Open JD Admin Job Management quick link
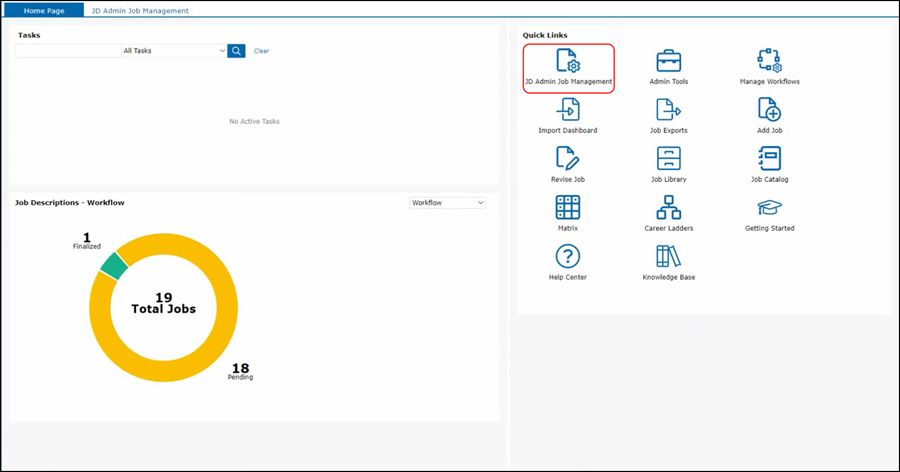The height and width of the screenshot is (472, 900). point(568,61)
